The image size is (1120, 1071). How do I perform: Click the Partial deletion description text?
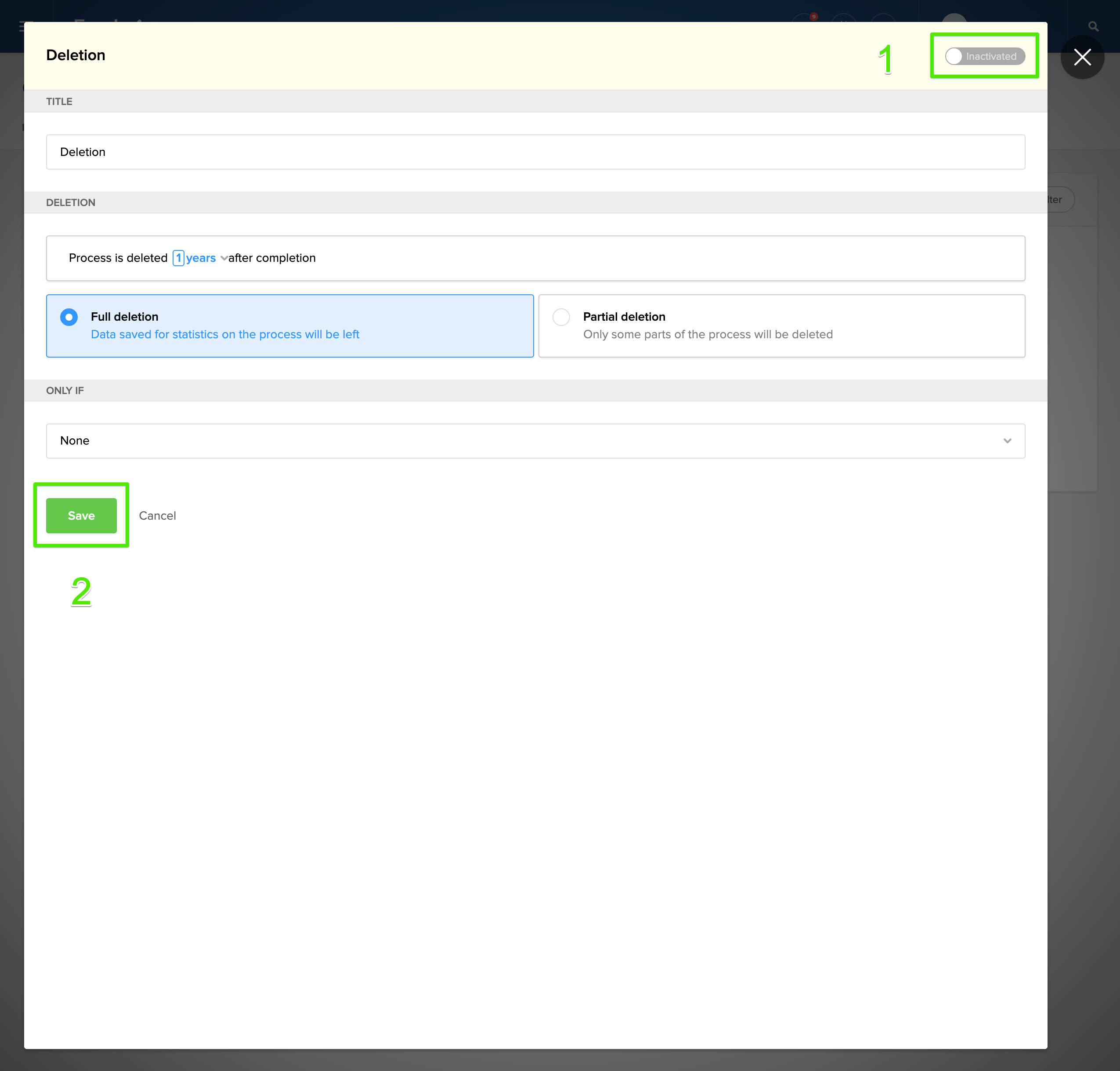pos(707,335)
